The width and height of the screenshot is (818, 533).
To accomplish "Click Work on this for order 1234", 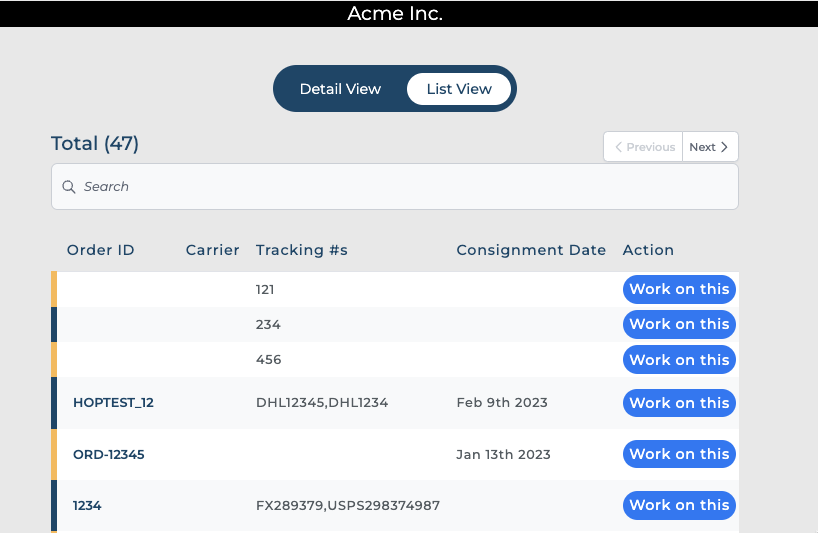I will pyautogui.click(x=679, y=505).
